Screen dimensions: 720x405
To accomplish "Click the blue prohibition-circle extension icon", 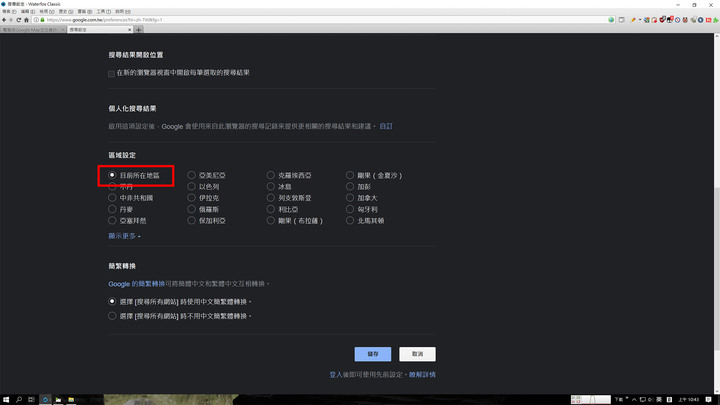I will tap(677, 20).
